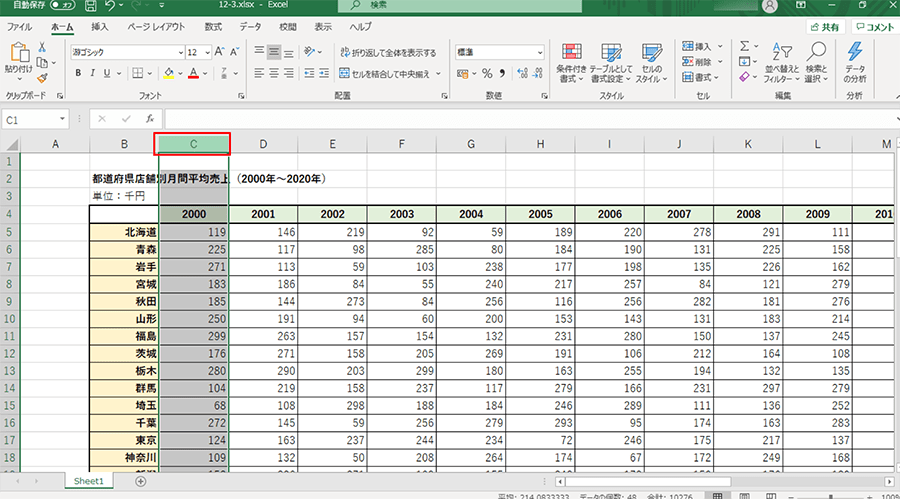900x499 pixels.
Task: Open Cell Styles gallery
Action: point(651,63)
